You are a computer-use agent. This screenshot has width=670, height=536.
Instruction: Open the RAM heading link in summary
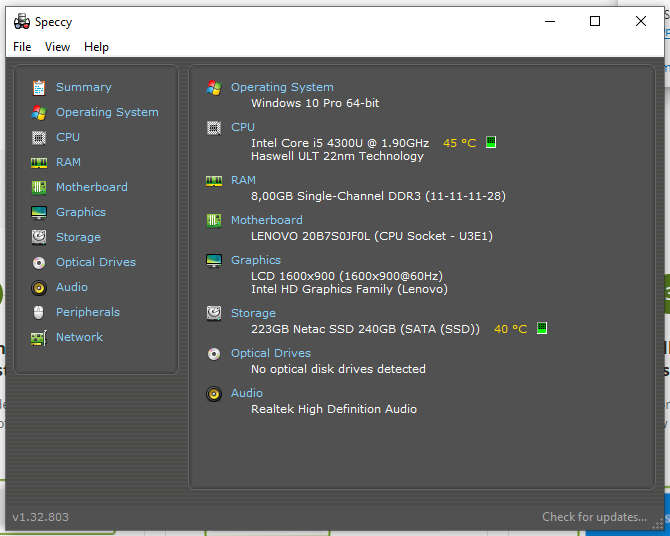(244, 180)
